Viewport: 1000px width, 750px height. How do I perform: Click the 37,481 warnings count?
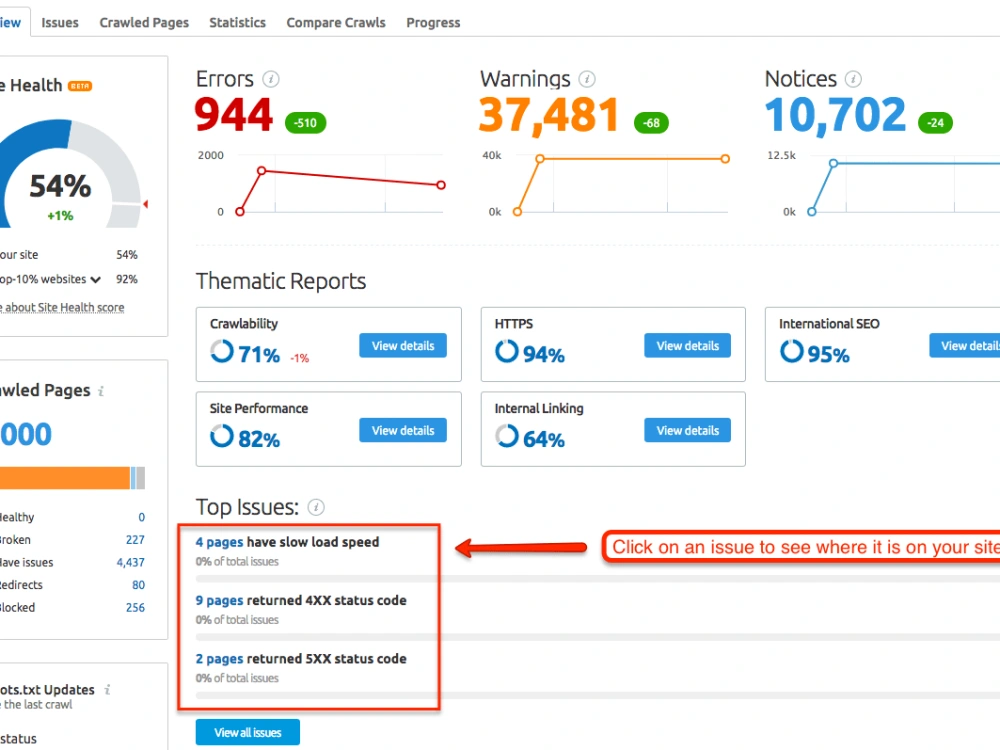pos(549,115)
